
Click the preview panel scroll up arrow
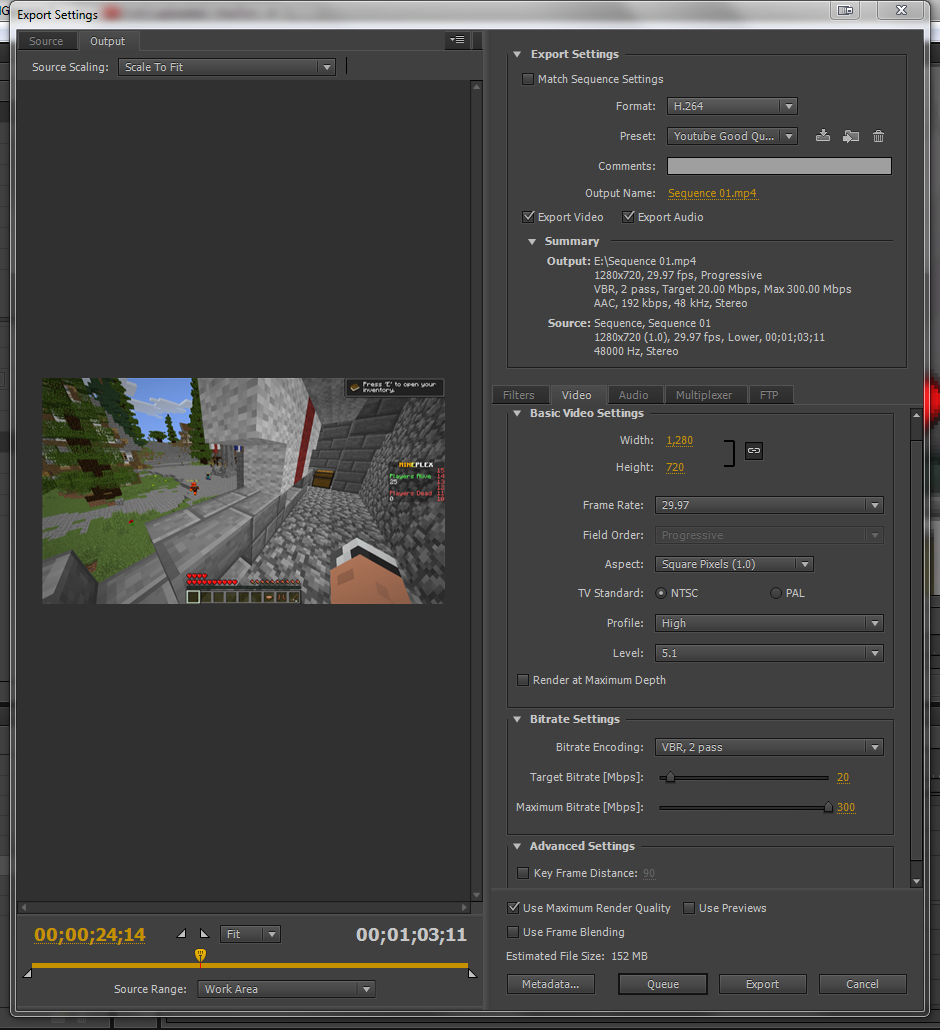pos(477,87)
